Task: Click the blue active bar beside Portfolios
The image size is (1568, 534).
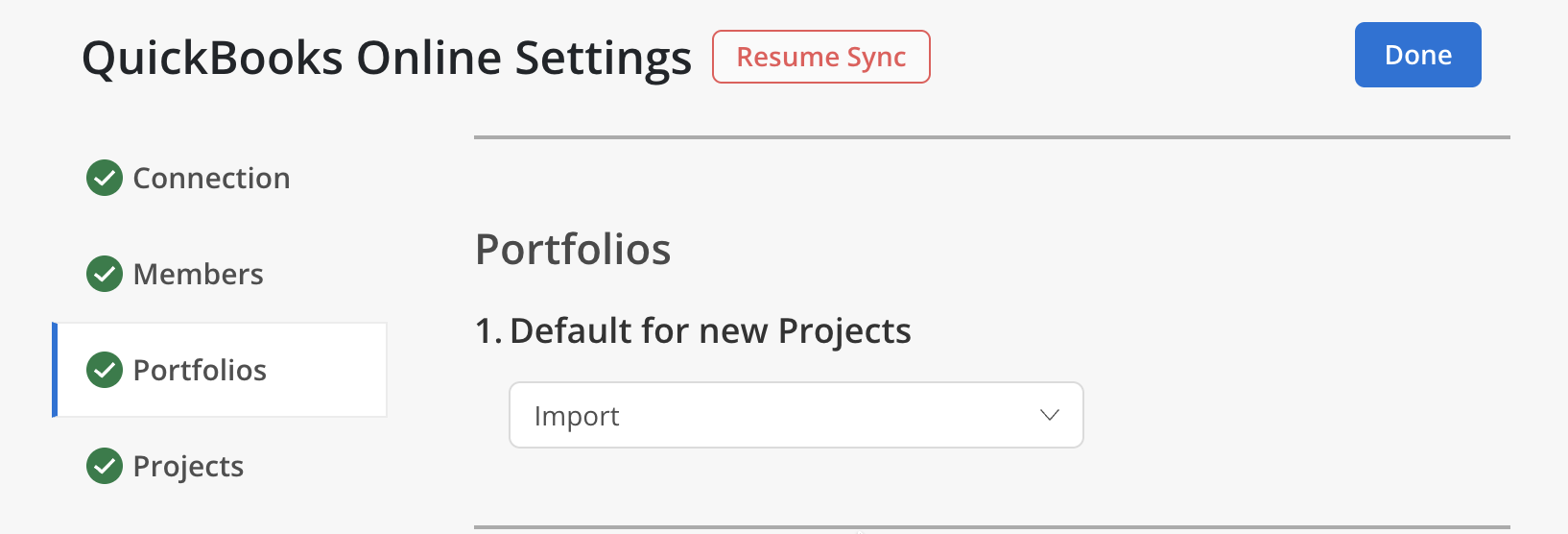Action: [55, 370]
